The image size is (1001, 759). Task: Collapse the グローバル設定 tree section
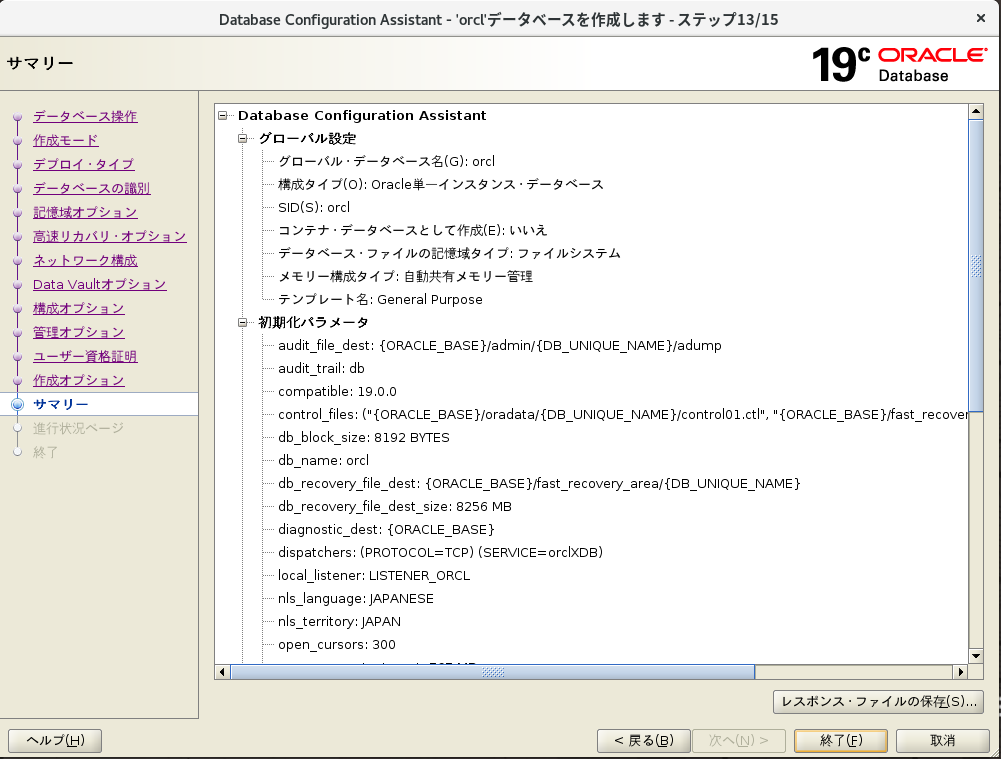pyautogui.click(x=242, y=139)
